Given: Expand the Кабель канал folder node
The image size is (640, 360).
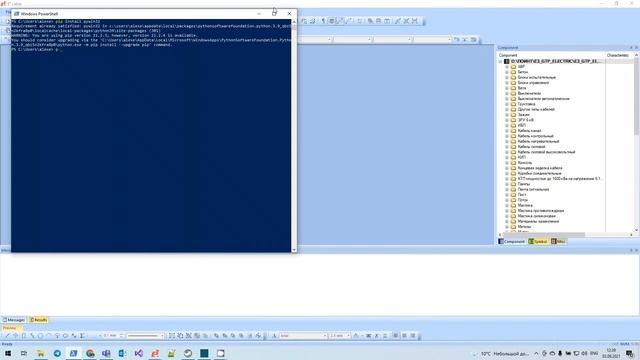Looking at the screenshot, I should point(507,131).
